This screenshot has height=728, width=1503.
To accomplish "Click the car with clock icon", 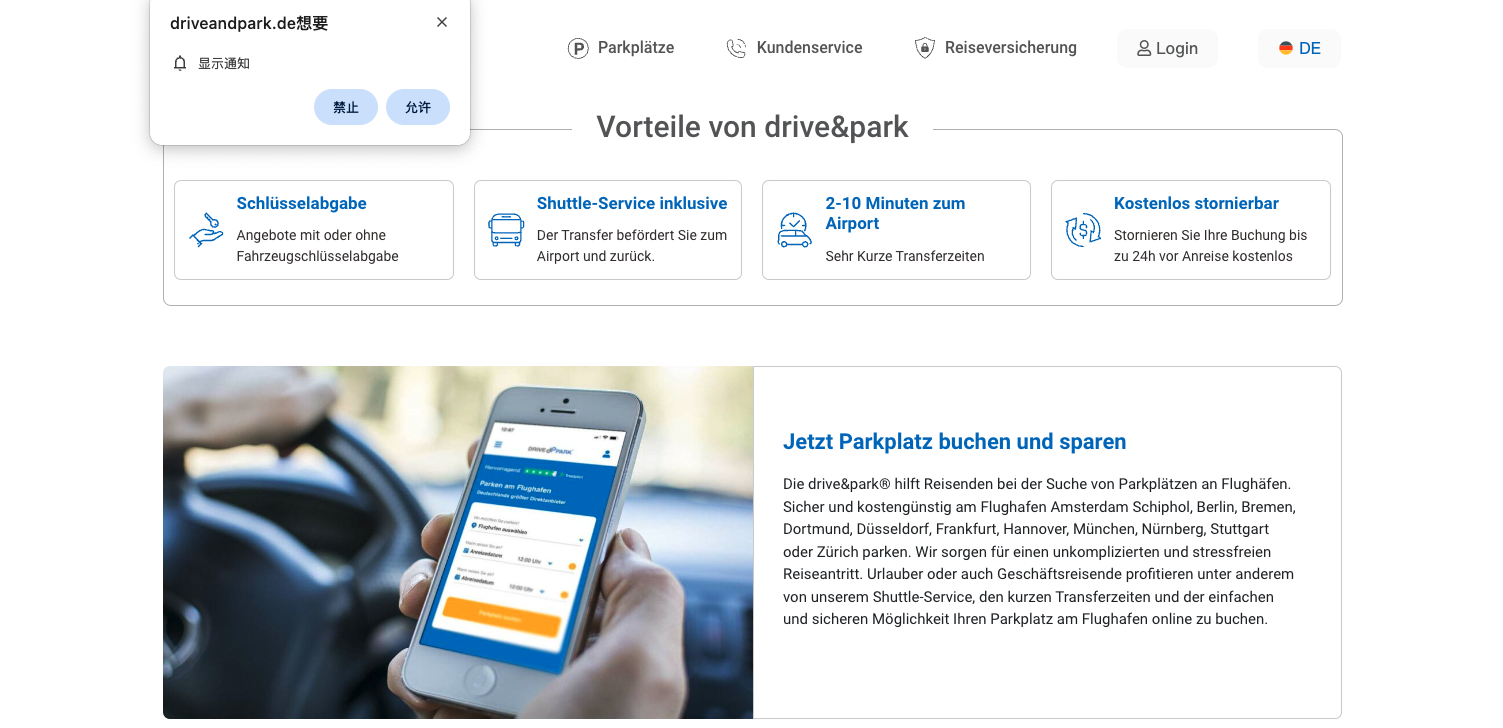I will tap(794, 230).
